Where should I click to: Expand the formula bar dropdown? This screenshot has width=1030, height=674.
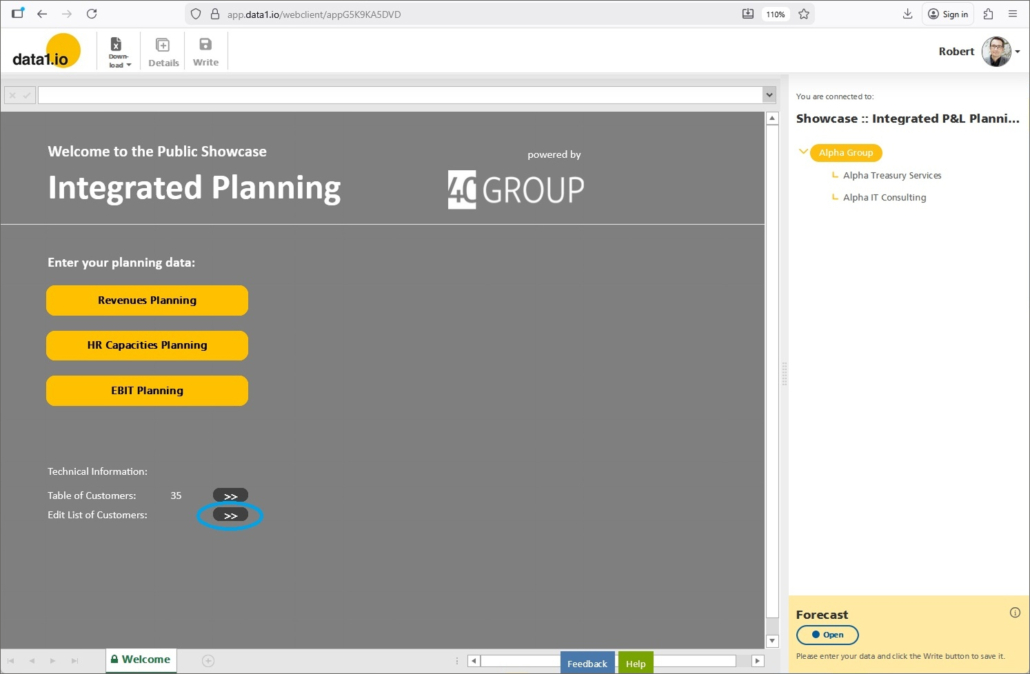click(x=769, y=95)
